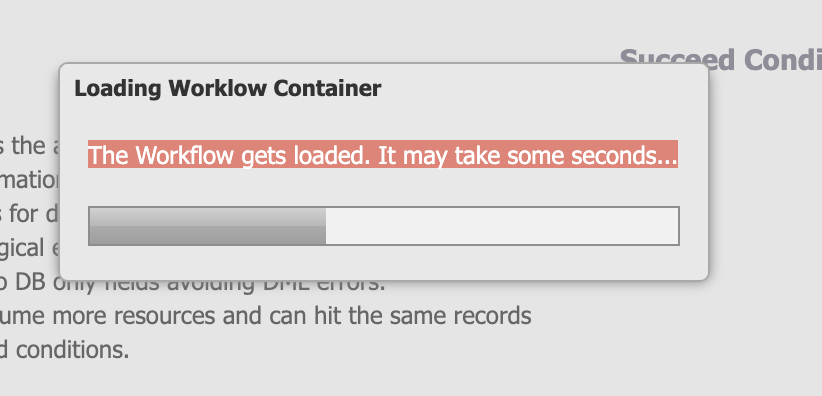
Task: Click the partial "gical e" text
Action: coord(29,249)
